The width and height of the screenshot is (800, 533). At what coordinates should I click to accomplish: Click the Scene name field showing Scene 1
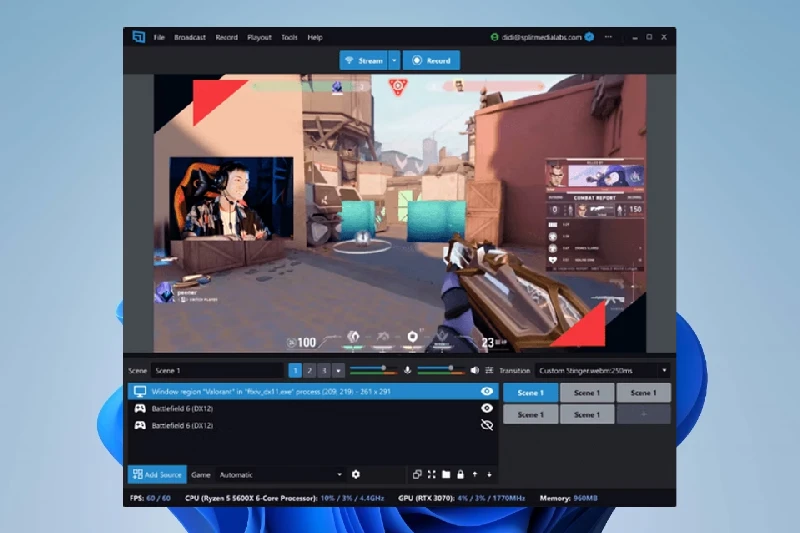coord(217,370)
